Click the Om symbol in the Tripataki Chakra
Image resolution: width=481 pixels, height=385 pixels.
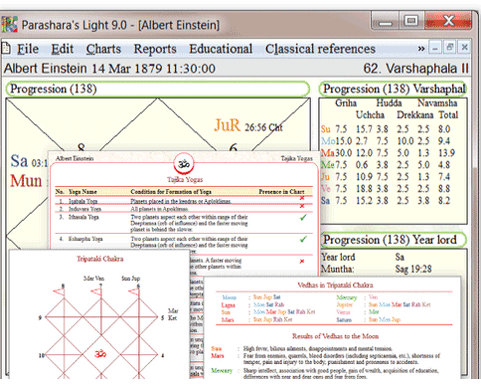(x=100, y=354)
